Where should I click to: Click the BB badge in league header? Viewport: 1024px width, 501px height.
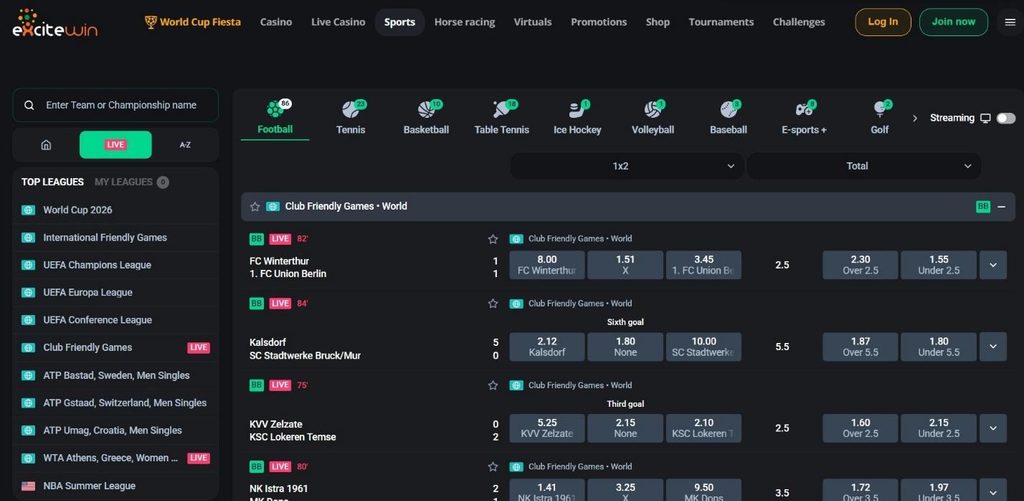pos(983,206)
